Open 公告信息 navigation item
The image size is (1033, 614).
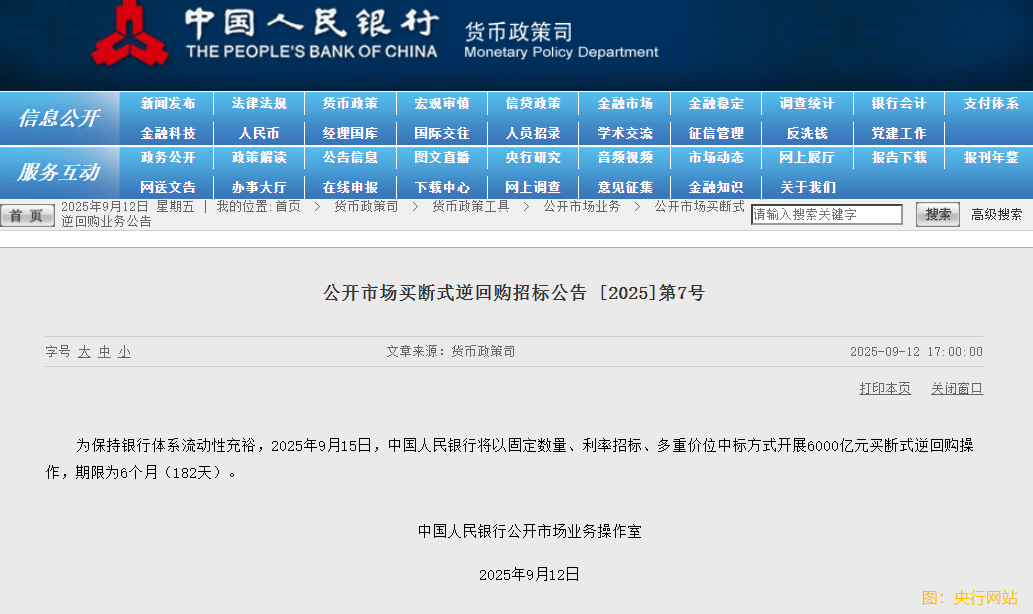click(x=350, y=157)
